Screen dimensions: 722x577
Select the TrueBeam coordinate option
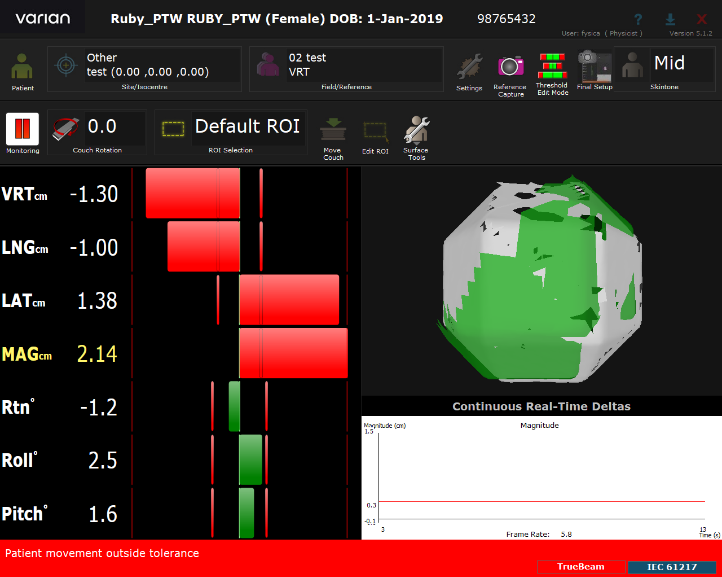[579, 567]
